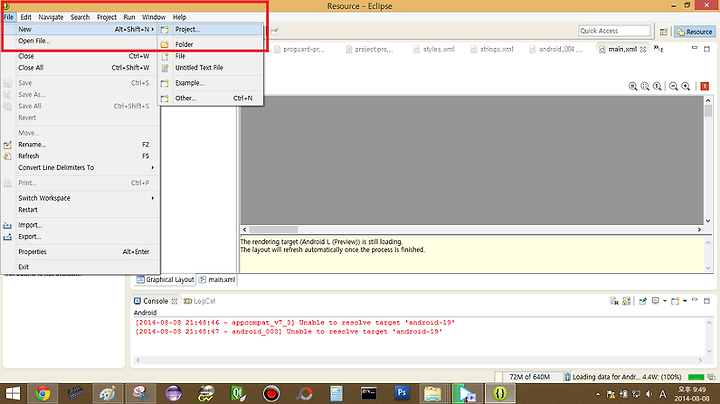Switch to the Graphical Layout tab
The width and height of the screenshot is (720, 404).
[x=165, y=280]
